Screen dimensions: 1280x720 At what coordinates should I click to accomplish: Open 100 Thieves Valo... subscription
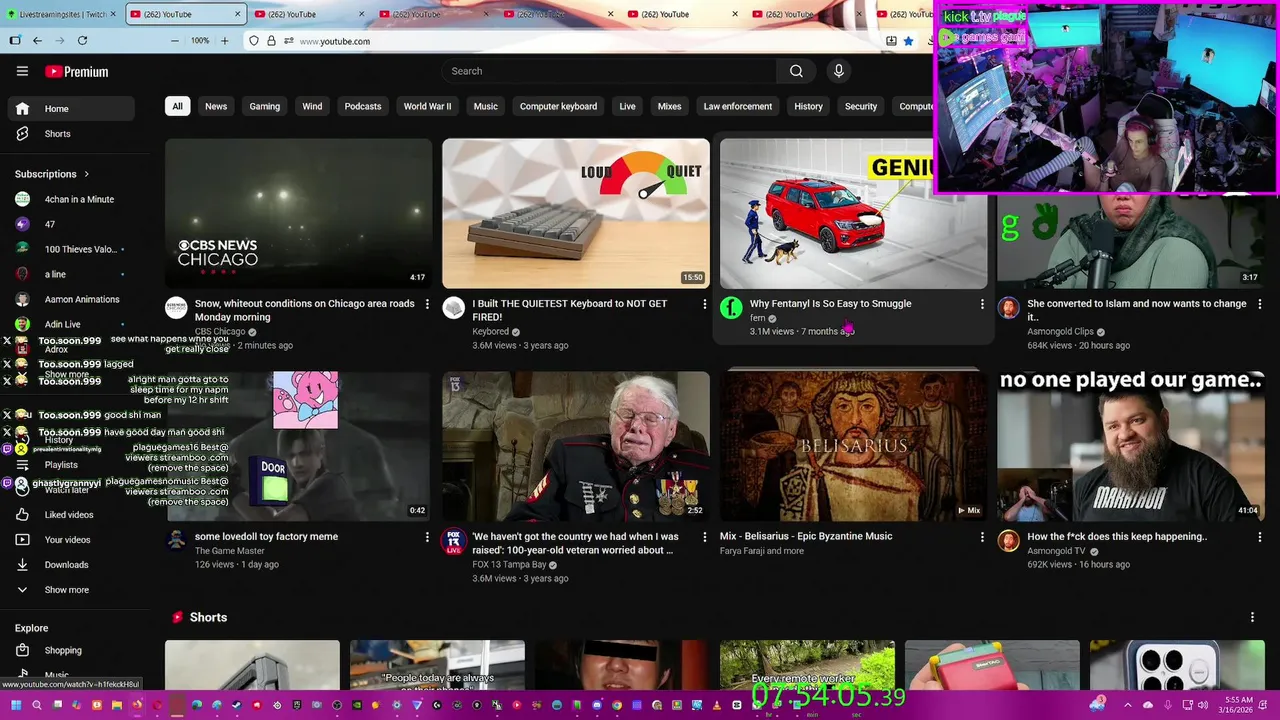70,249
